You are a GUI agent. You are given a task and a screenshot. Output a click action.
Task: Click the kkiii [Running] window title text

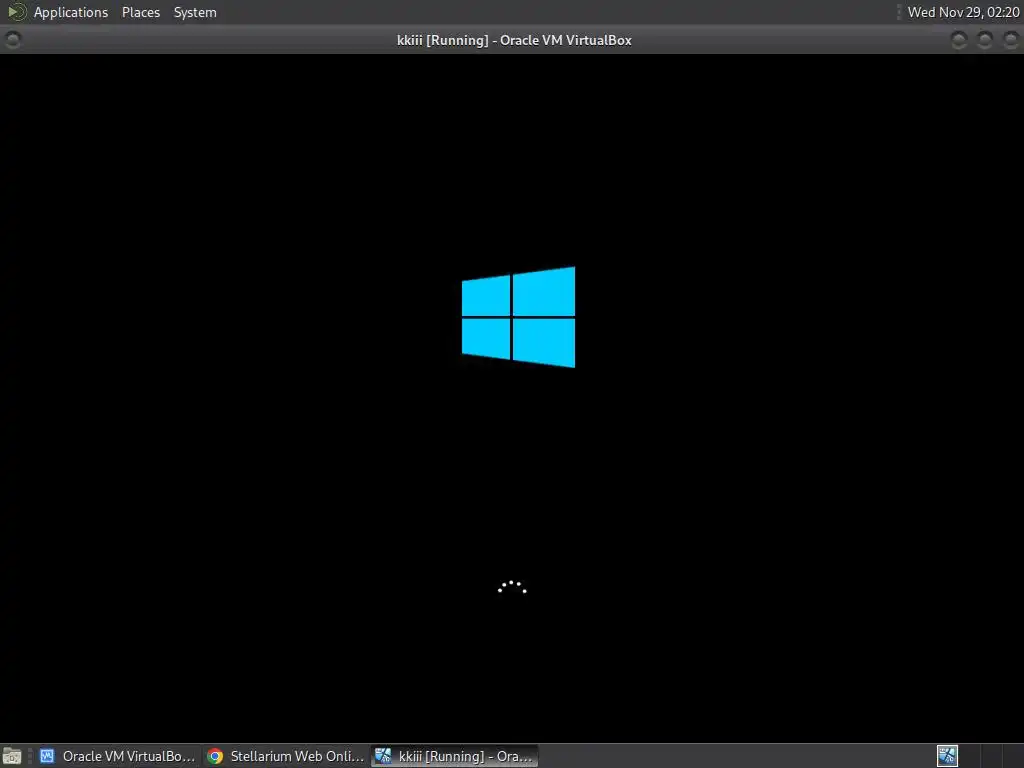[514, 40]
